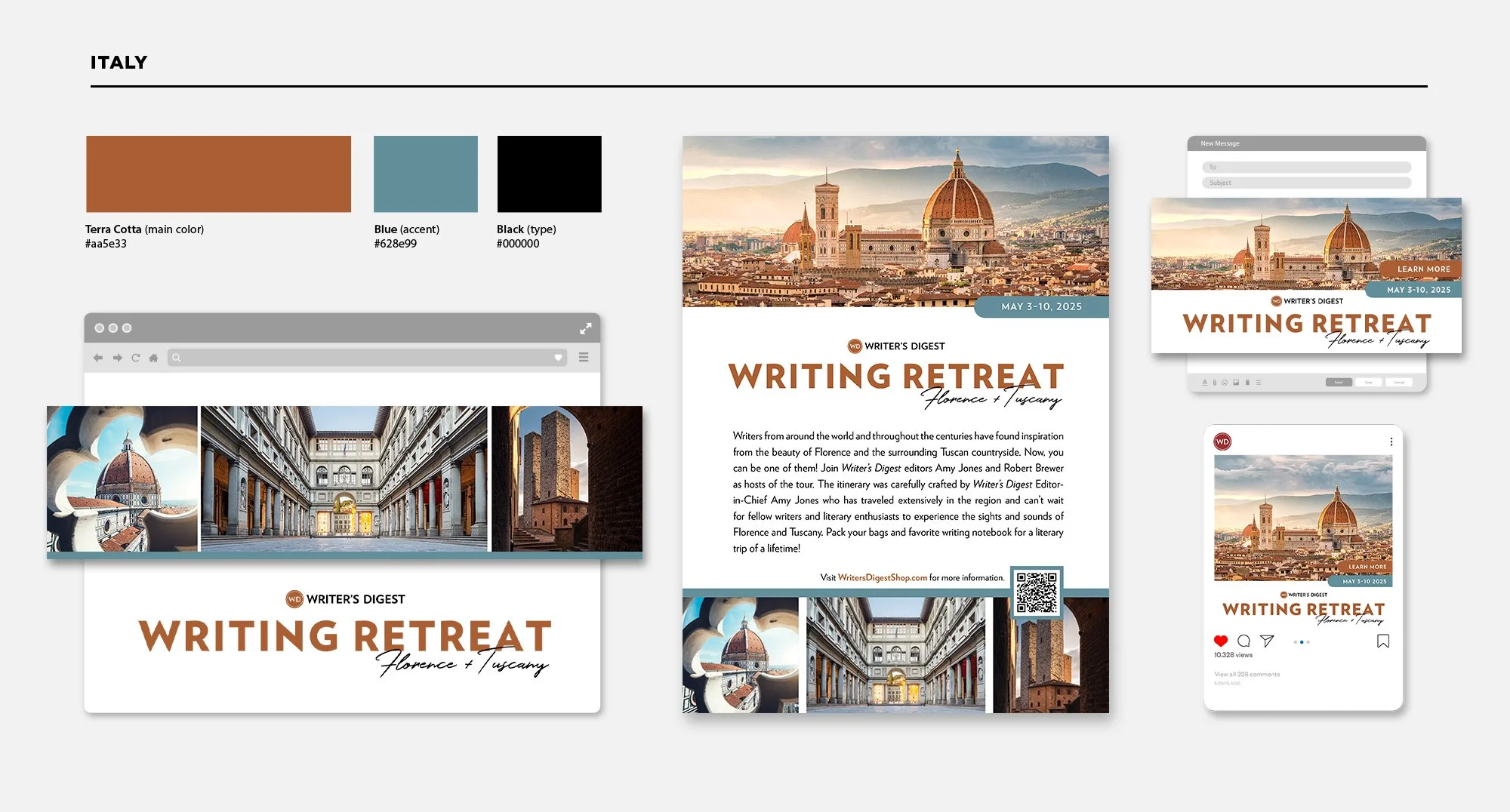Click the #000000 hex code text
Image resolution: width=1510 pixels, height=812 pixels.
tap(518, 244)
